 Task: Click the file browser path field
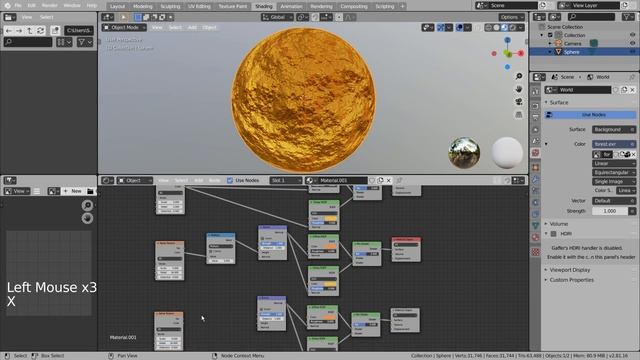click(x=79, y=31)
